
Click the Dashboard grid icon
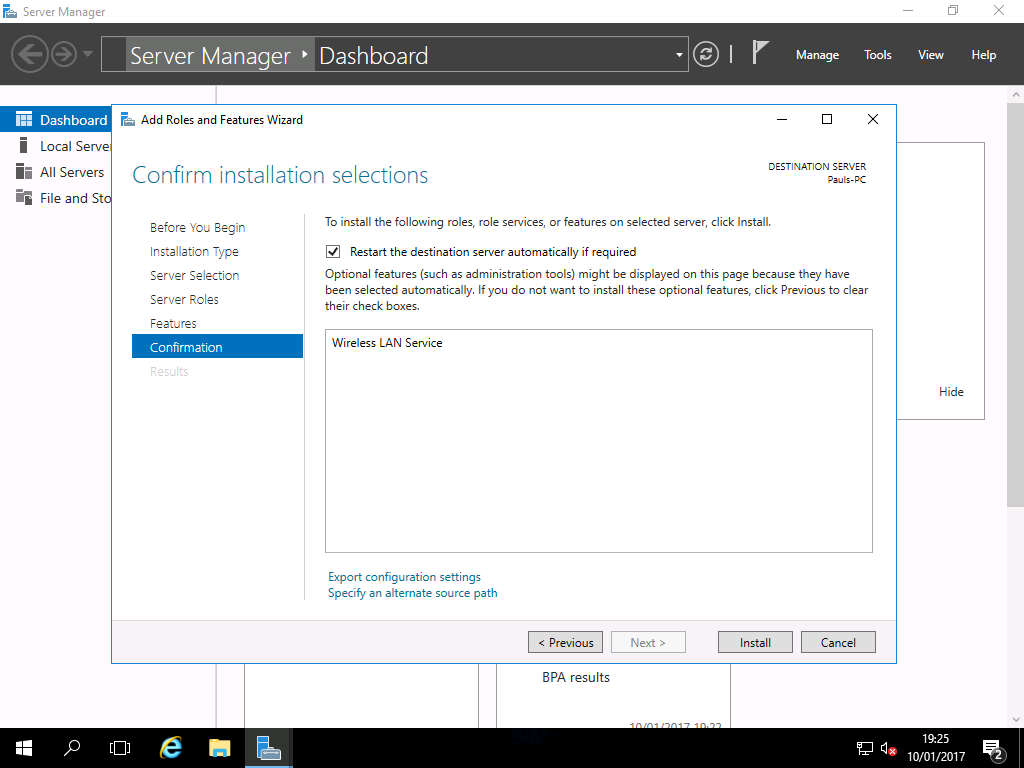click(x=24, y=119)
